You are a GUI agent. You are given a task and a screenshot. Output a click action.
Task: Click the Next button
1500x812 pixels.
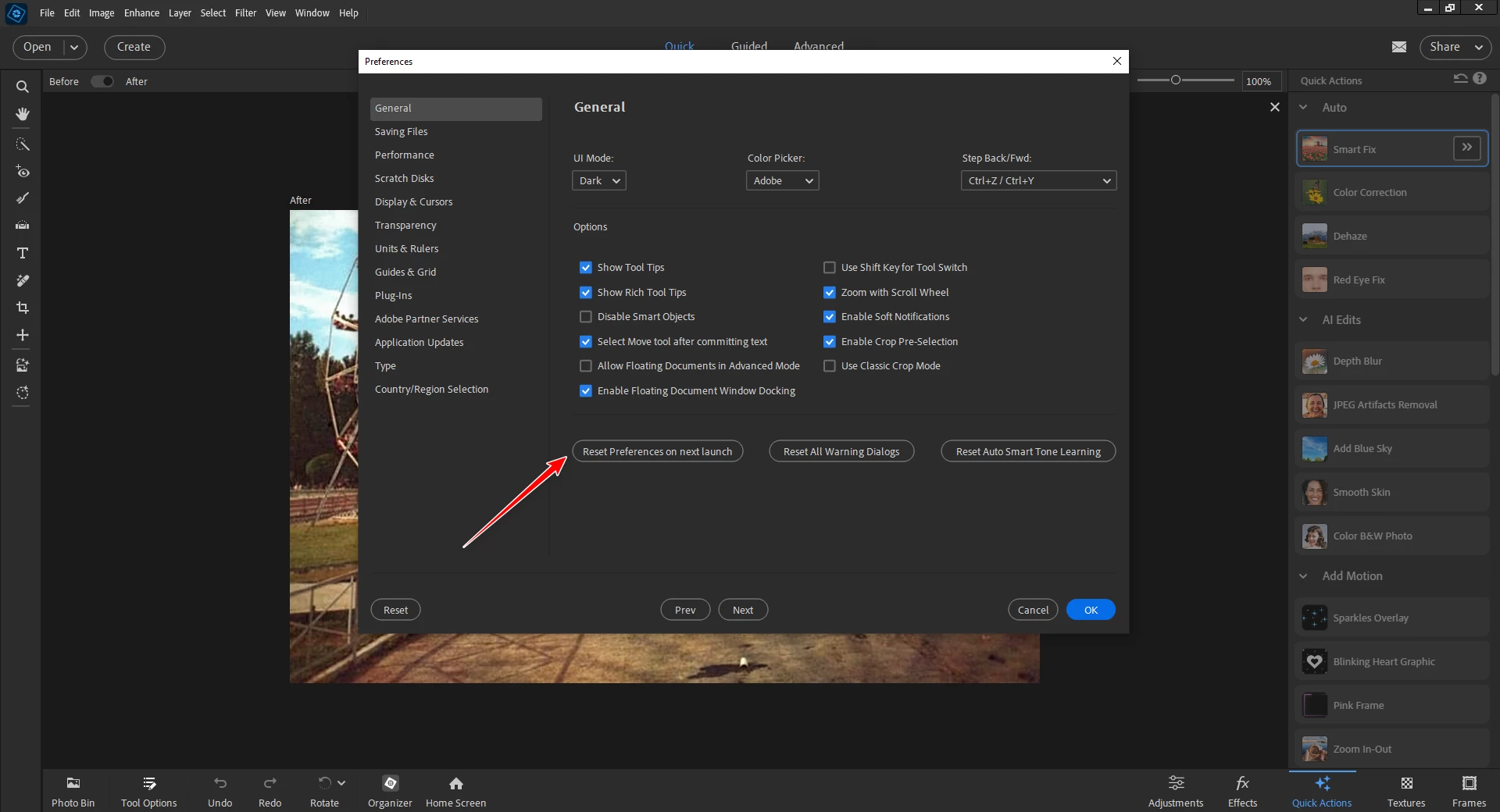click(x=743, y=610)
